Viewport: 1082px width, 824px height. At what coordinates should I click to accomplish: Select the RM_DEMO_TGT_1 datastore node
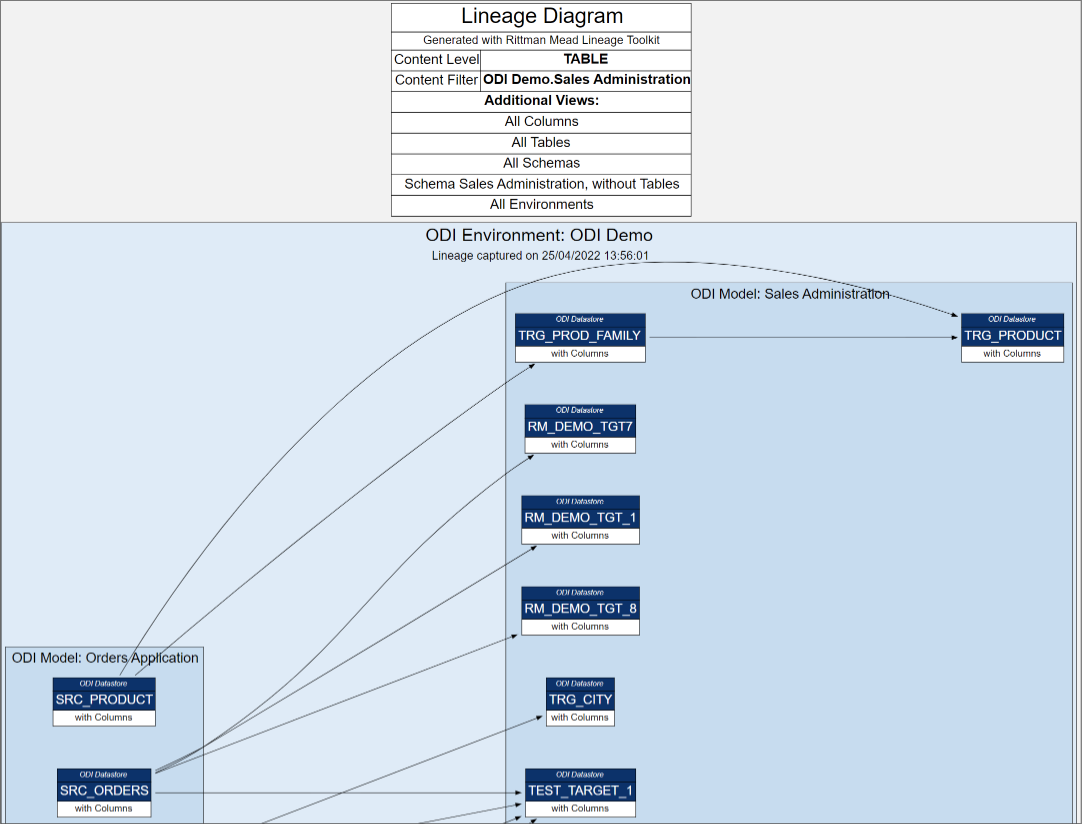click(x=580, y=518)
